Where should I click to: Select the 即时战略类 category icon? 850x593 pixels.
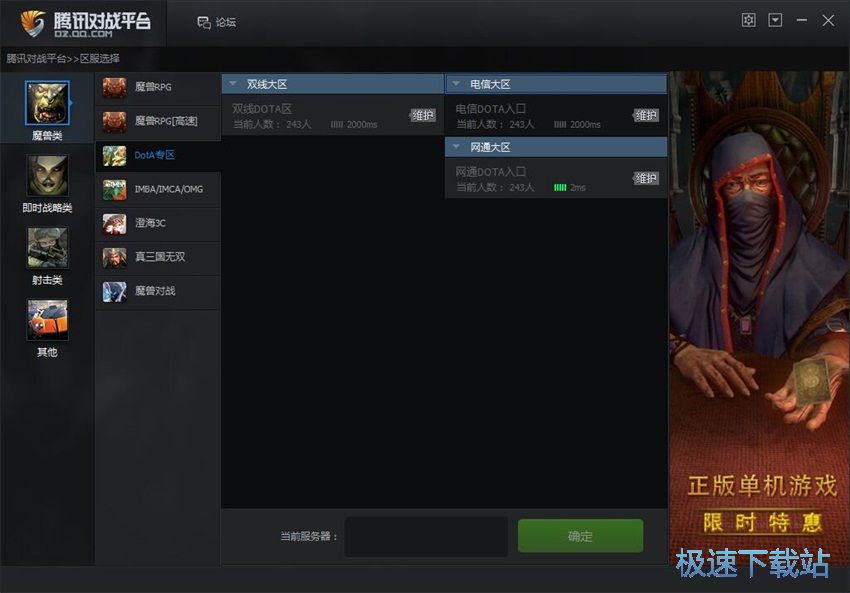pos(48,176)
